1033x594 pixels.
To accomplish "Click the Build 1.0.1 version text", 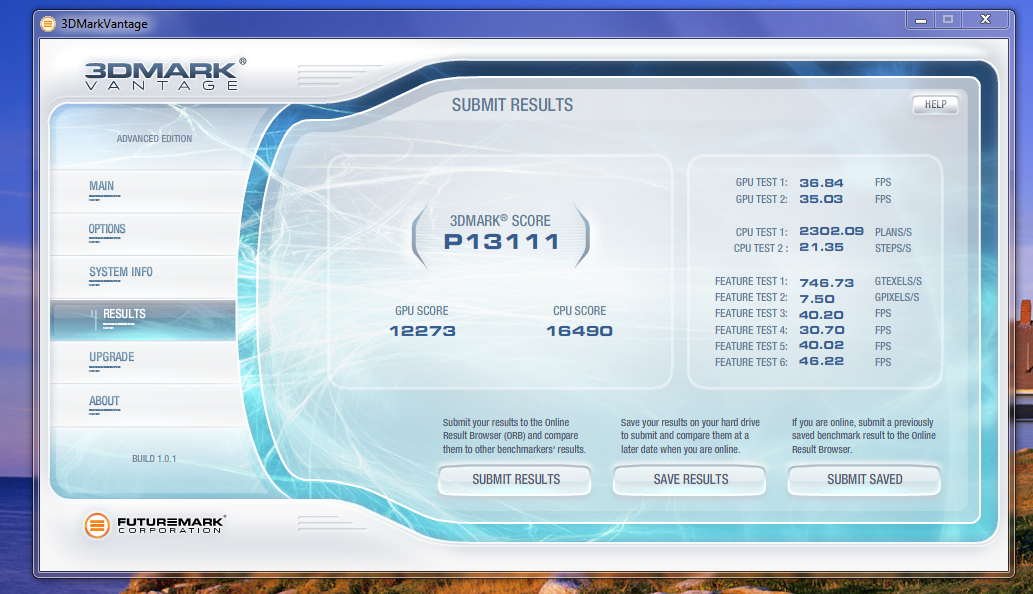I will (x=154, y=459).
